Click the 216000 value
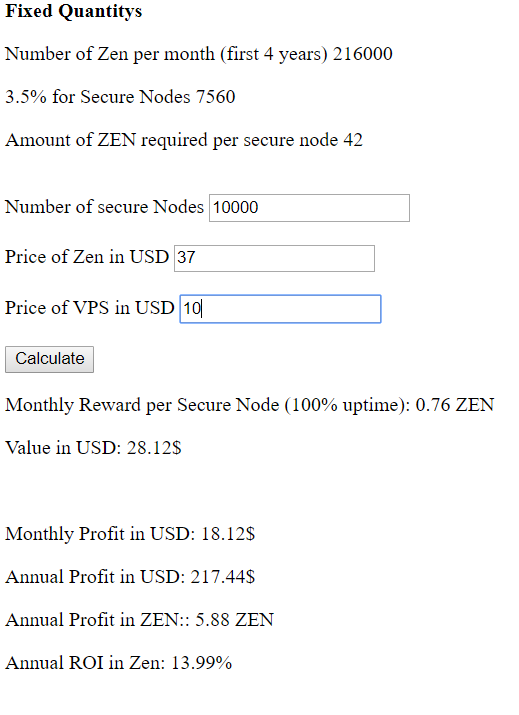519x715 pixels. pos(363,54)
